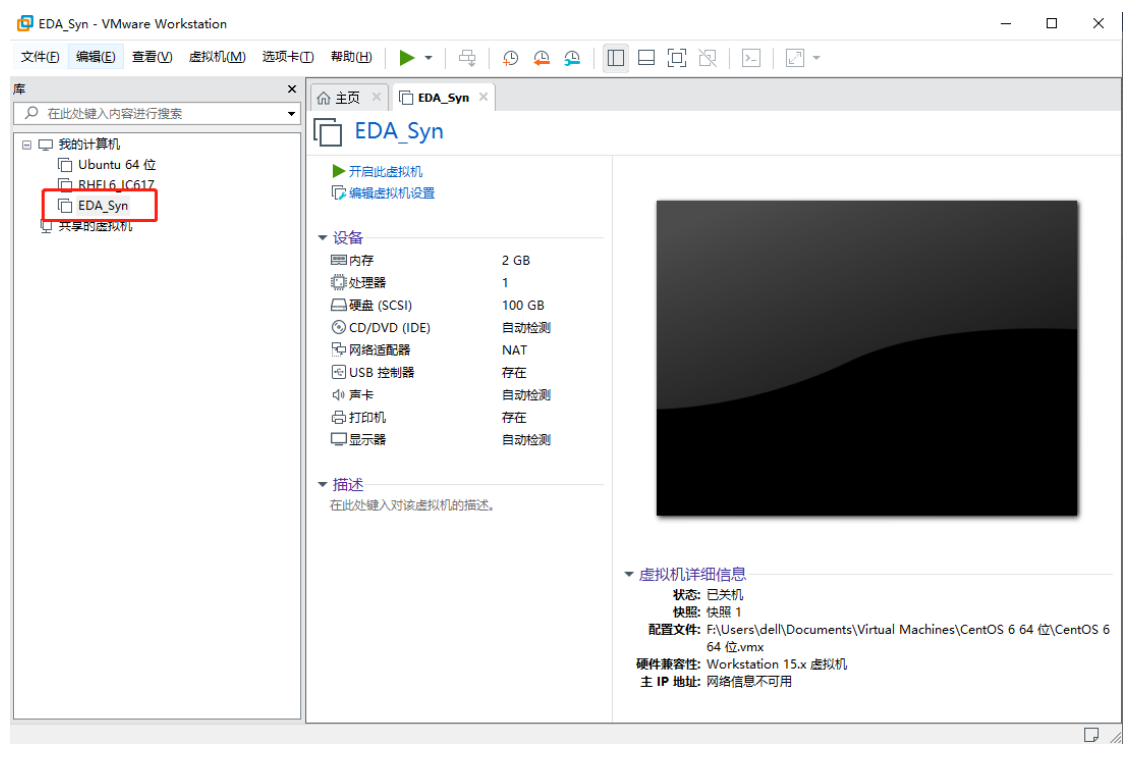Click the send Ctrl+Alt+Del icon
The height and width of the screenshot is (757, 1134).
(x=466, y=57)
